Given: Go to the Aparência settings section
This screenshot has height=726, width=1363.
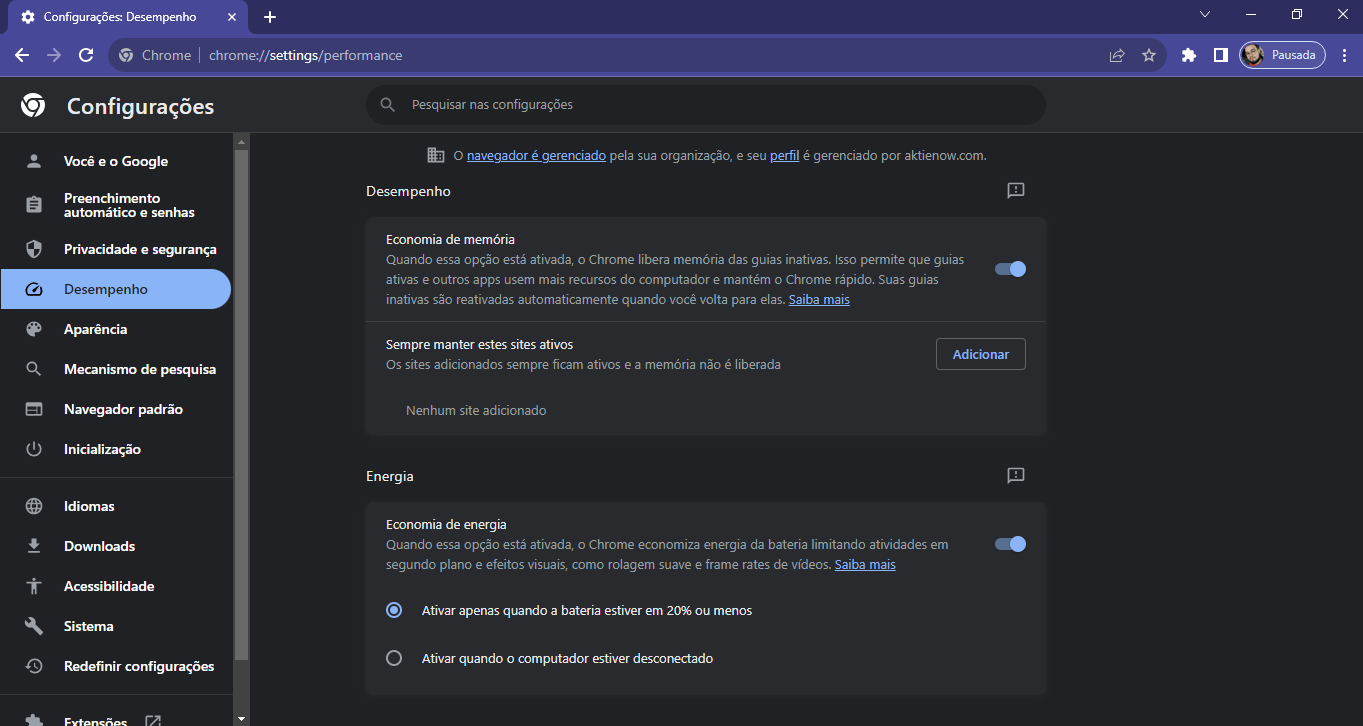Looking at the screenshot, I should [95, 329].
